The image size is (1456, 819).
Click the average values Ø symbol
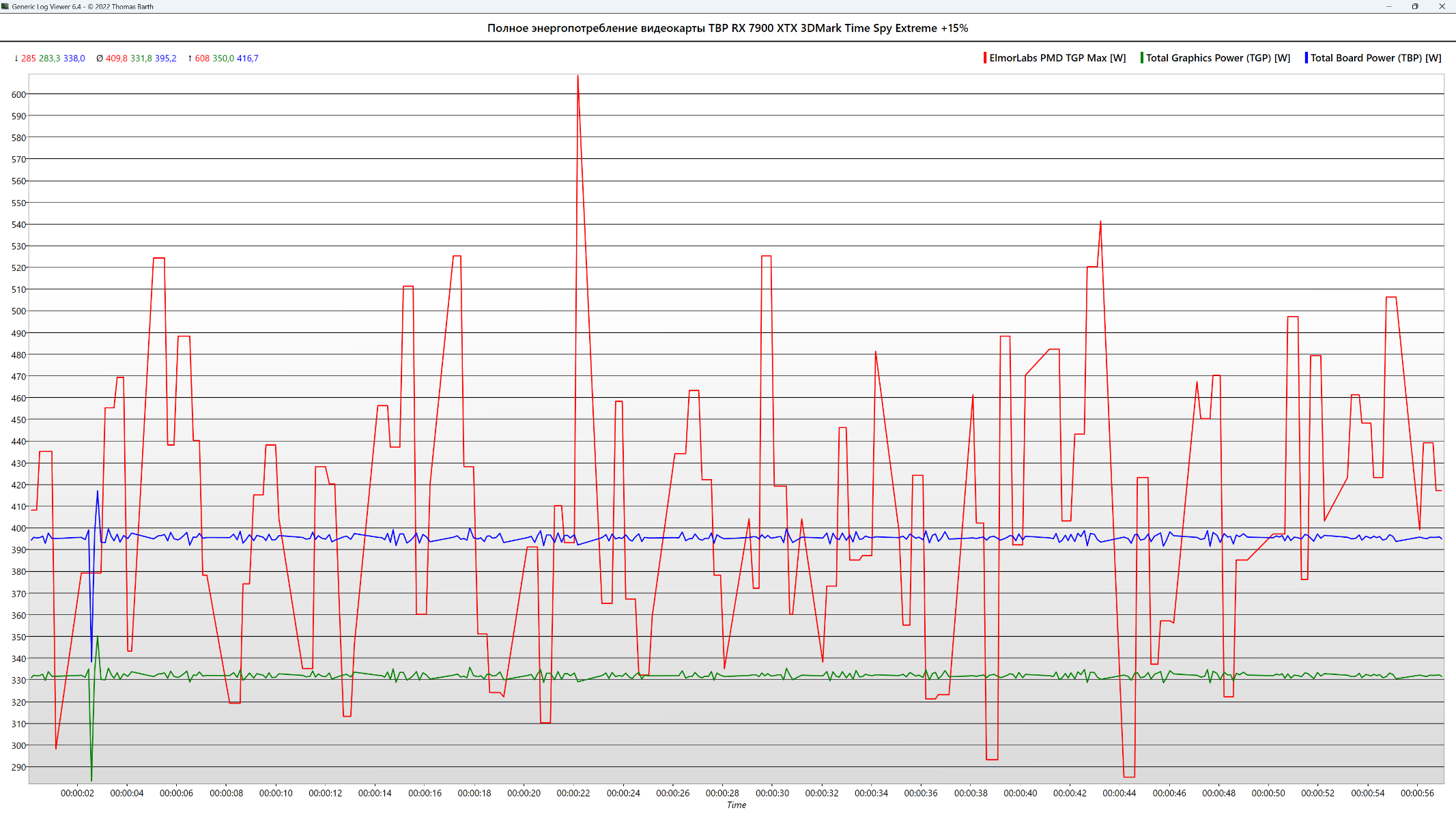coord(100,59)
